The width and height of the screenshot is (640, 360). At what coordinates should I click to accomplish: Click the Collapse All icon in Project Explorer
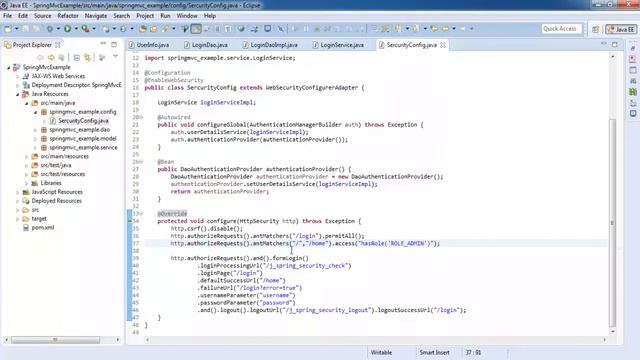76,58
